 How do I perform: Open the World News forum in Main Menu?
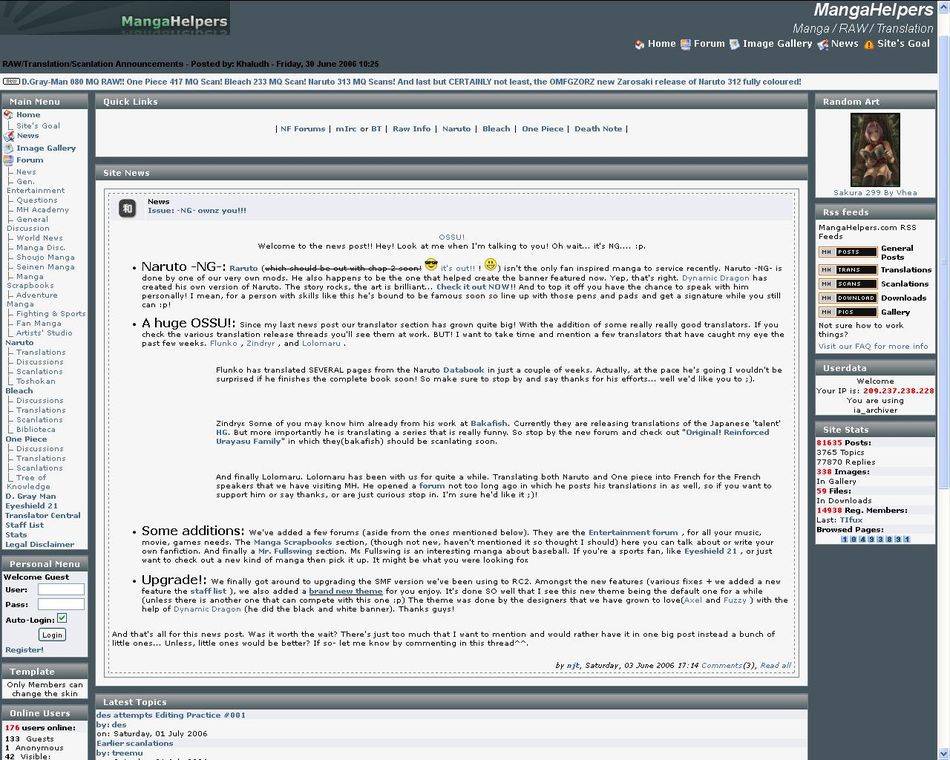coord(39,238)
